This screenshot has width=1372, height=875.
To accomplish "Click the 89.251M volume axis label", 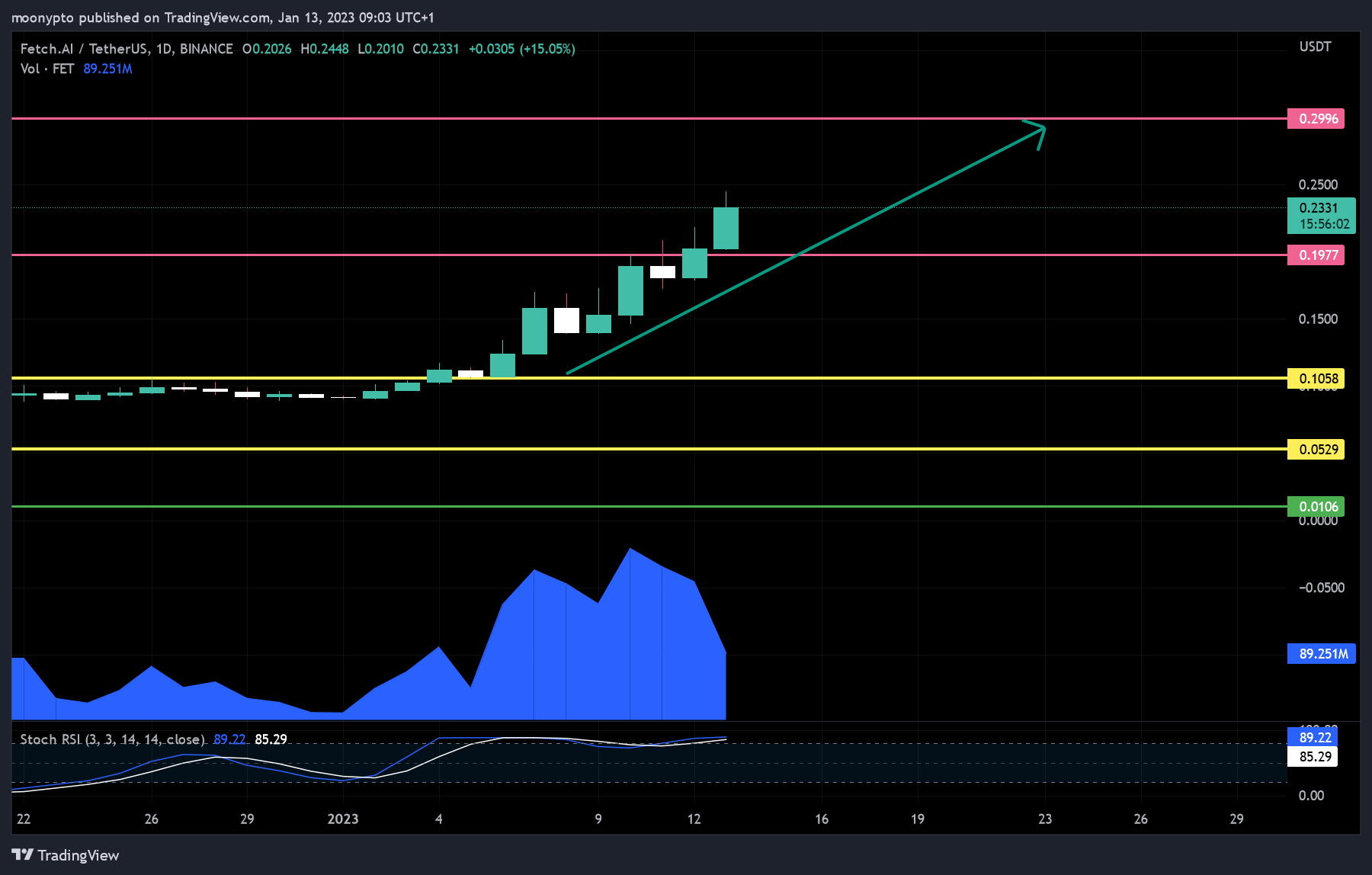I will point(1321,654).
